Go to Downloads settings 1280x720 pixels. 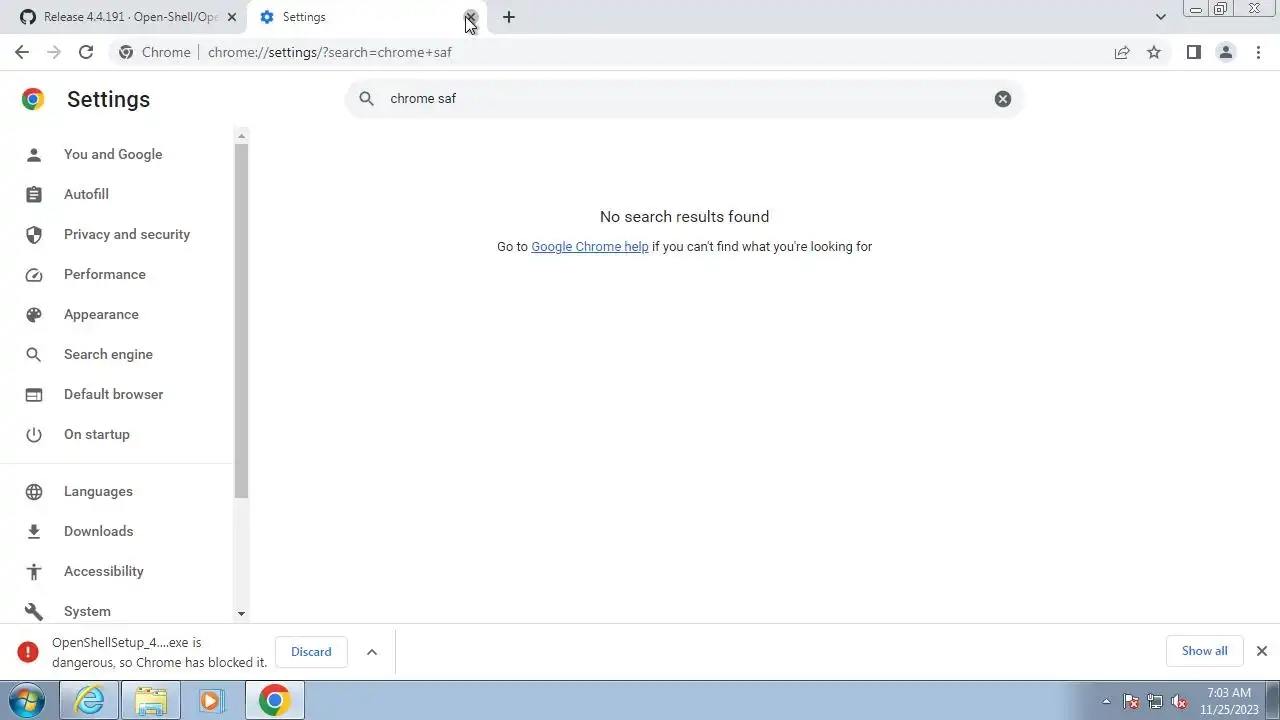coord(98,531)
